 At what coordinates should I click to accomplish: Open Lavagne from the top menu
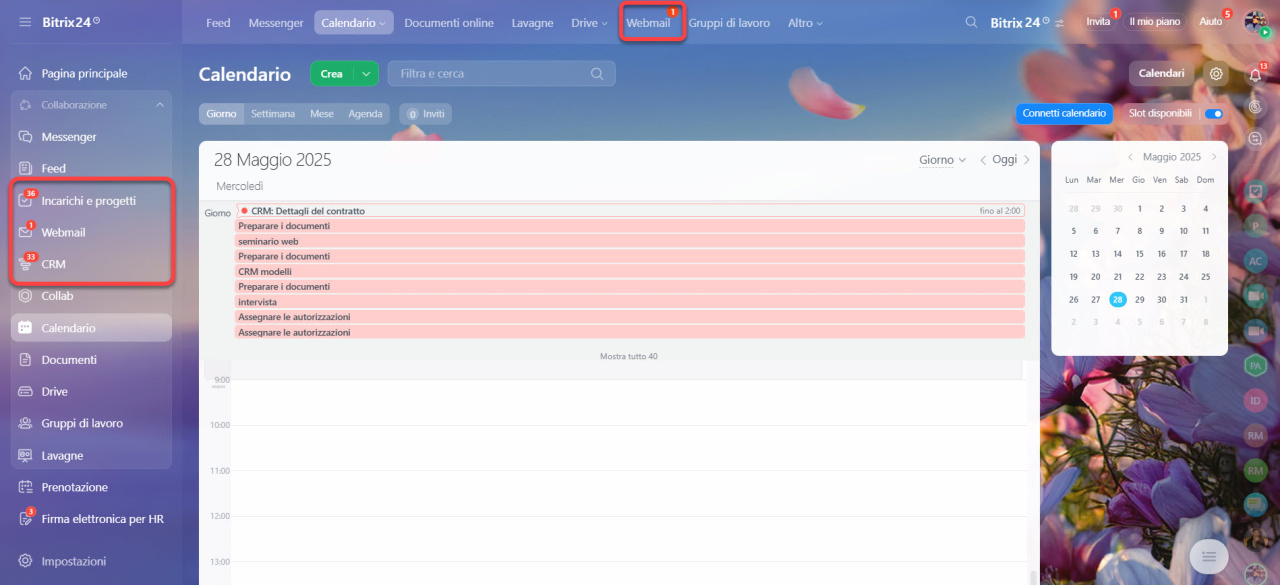[532, 23]
